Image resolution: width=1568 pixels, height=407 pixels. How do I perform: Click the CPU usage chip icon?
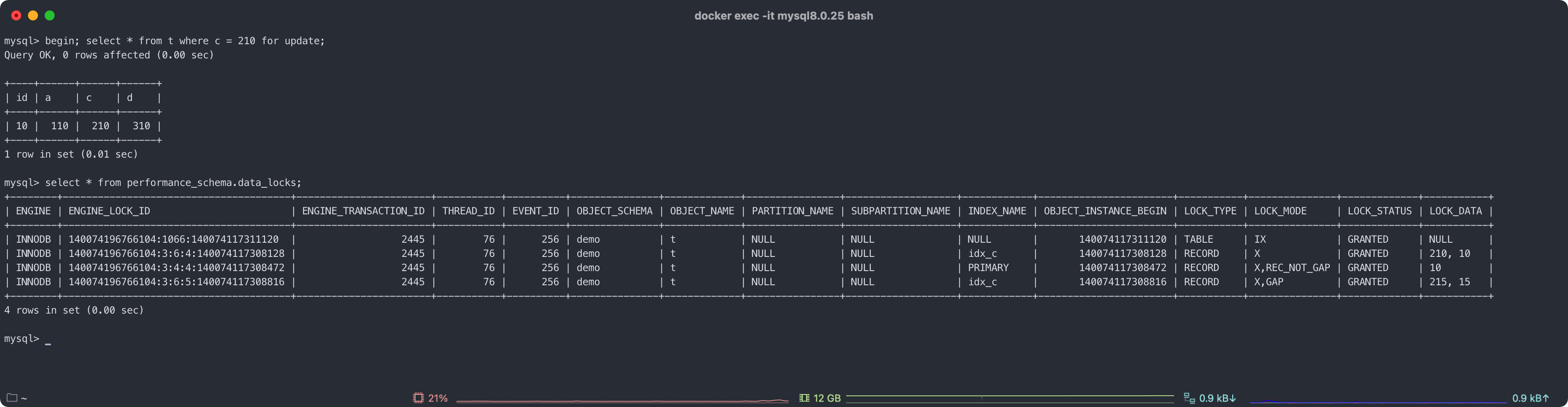pyautogui.click(x=418, y=398)
